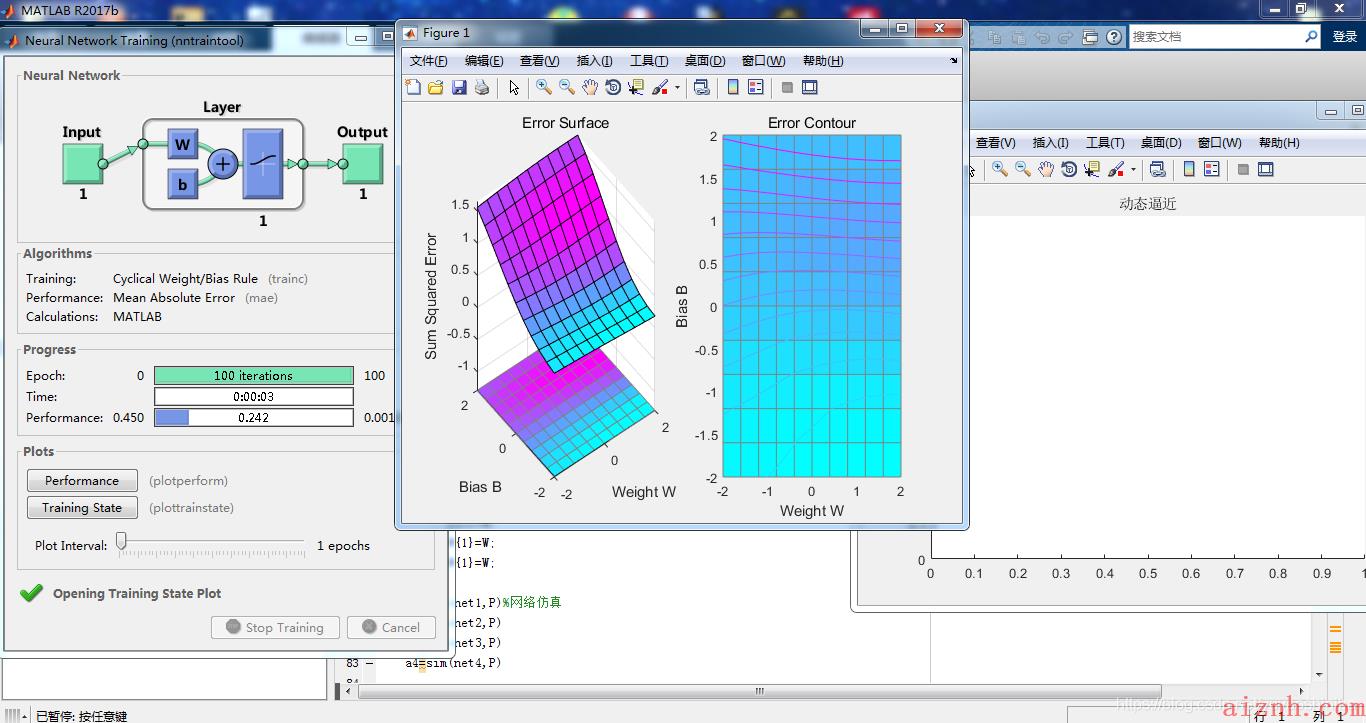
Task: Hide Plot Tools in 动态逼近 figure window
Action: click(x=1243, y=170)
